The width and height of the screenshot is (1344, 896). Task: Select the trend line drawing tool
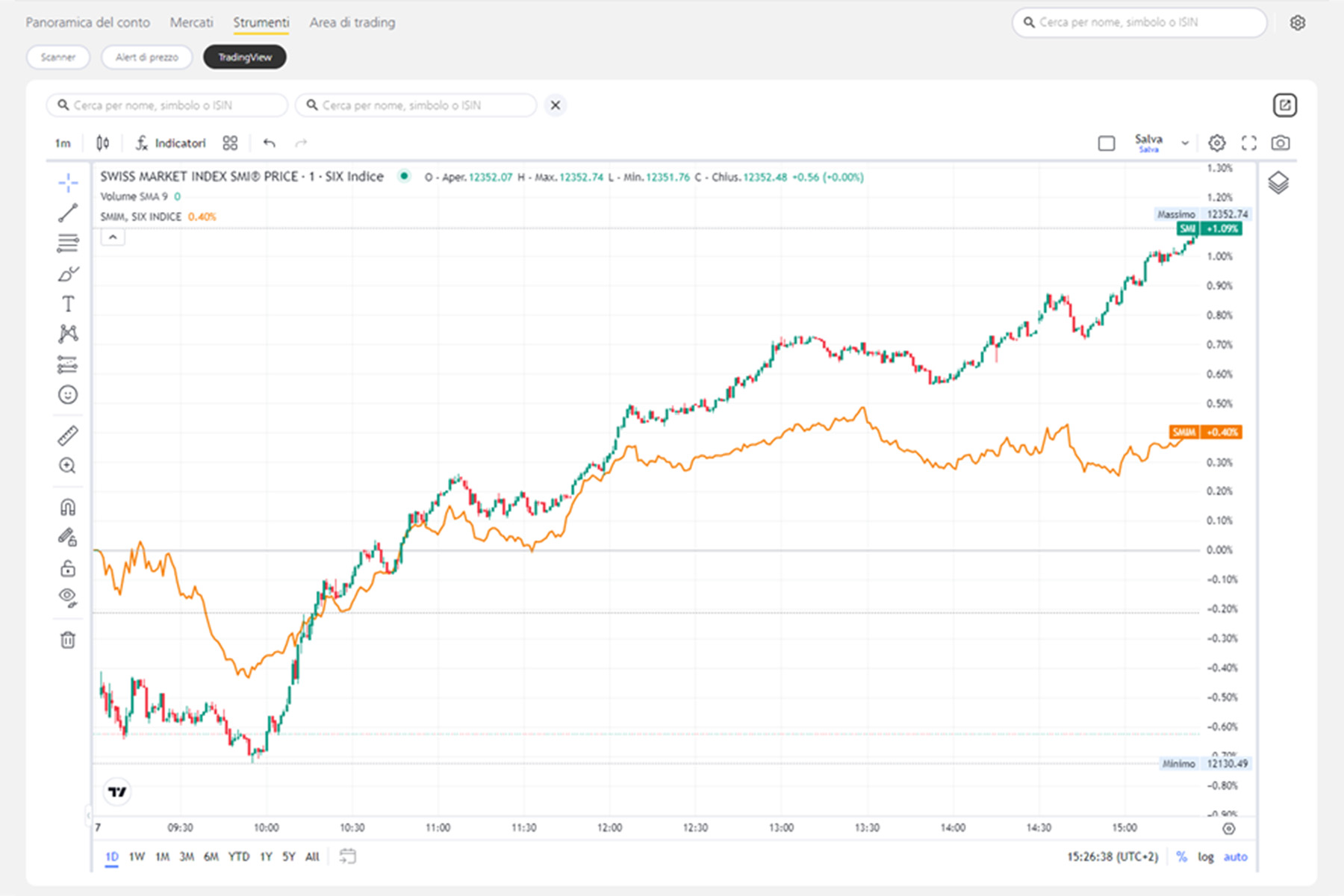coord(68,213)
